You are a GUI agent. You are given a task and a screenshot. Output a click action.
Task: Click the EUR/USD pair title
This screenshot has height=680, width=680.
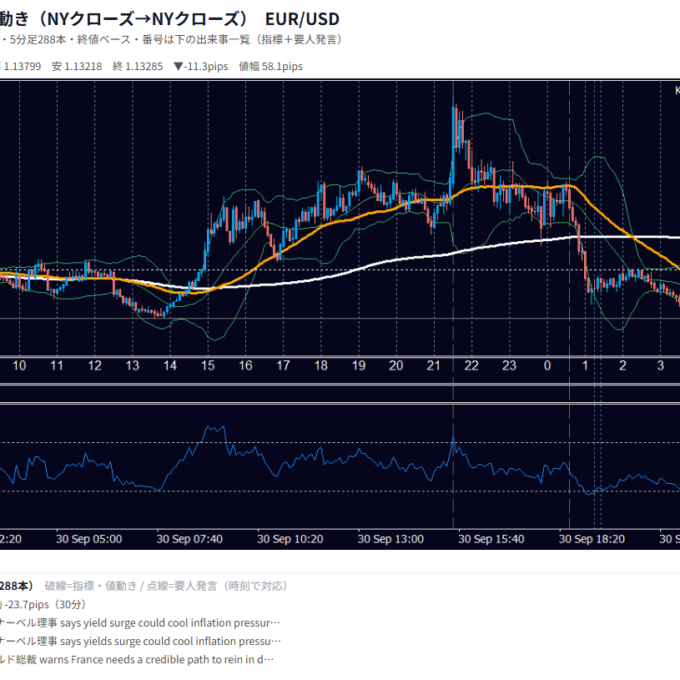302,19
